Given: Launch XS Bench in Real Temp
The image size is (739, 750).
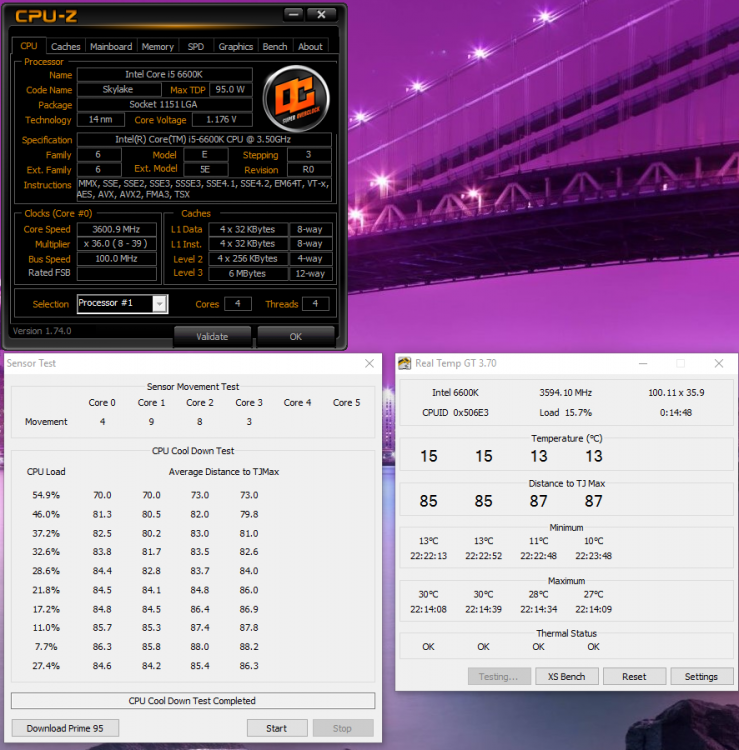Looking at the screenshot, I should click(x=566, y=676).
